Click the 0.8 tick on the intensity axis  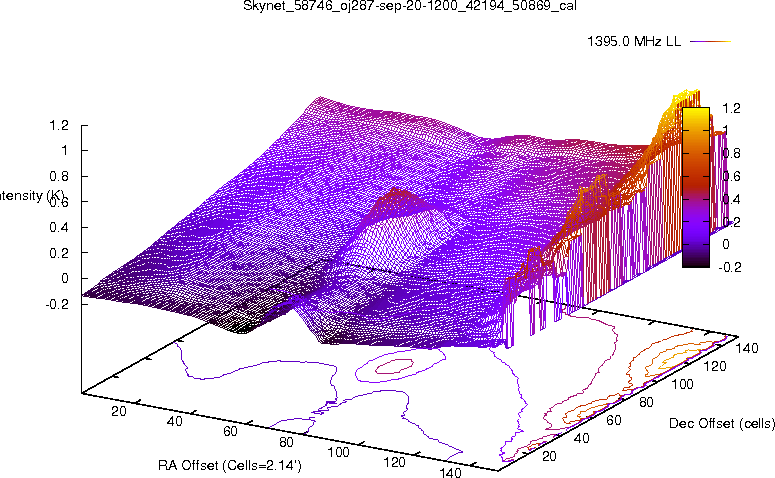coord(59,176)
